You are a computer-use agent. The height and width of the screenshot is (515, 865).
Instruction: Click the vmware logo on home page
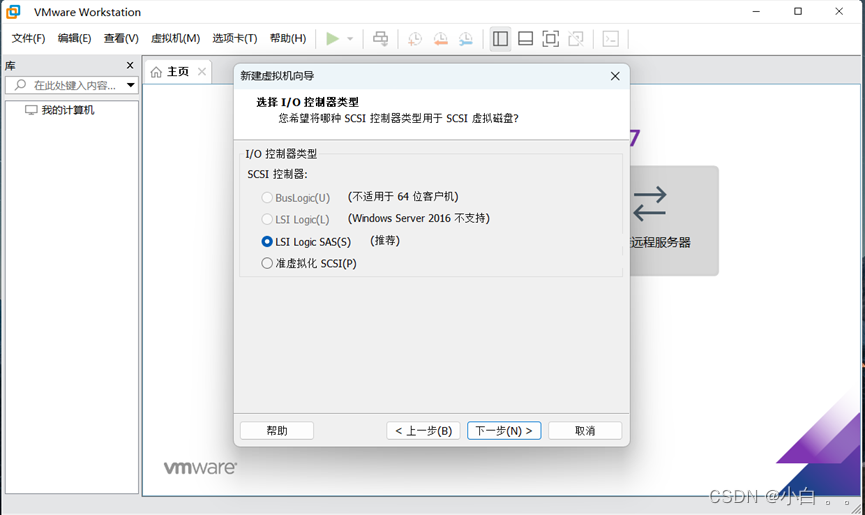200,468
